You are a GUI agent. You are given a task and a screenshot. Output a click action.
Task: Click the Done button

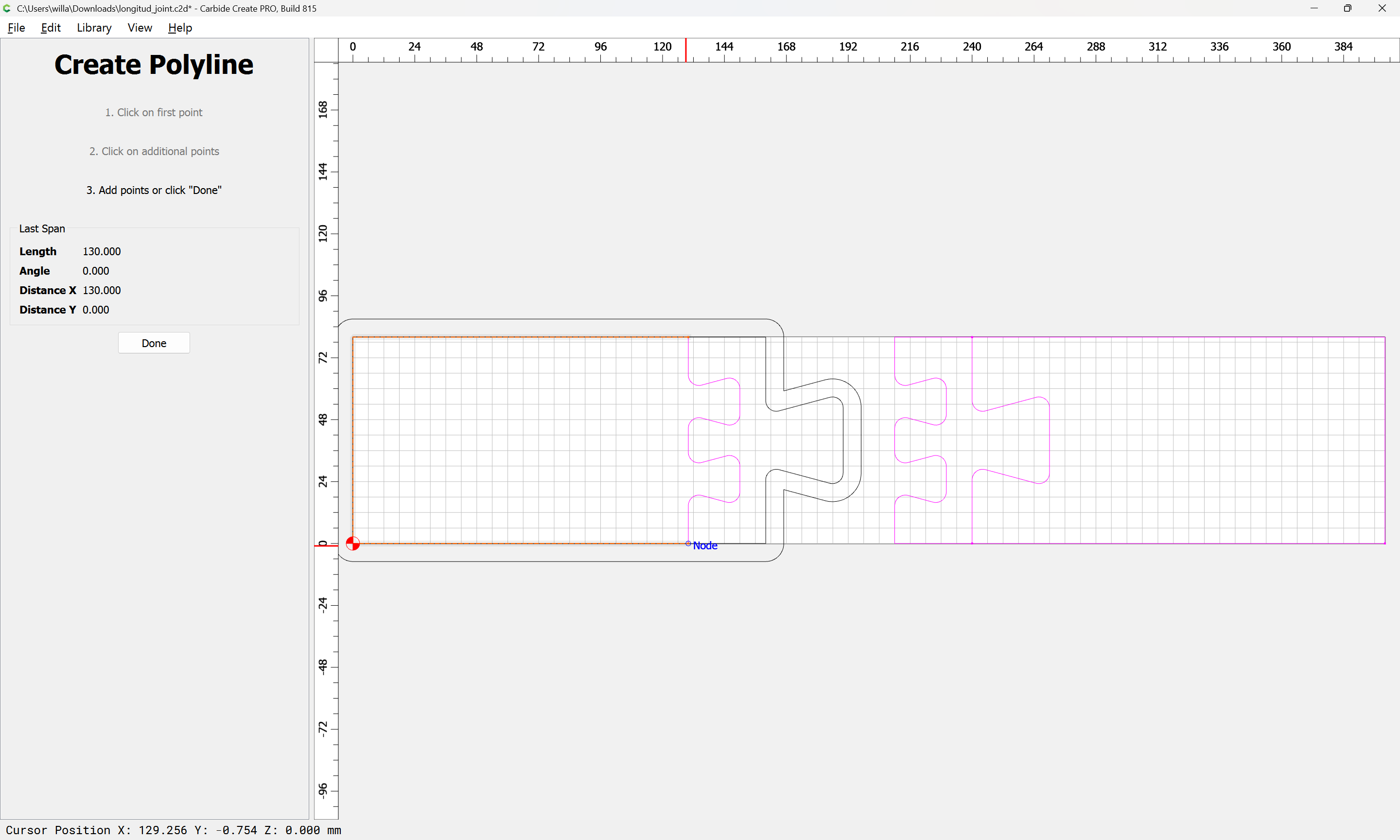tap(154, 343)
